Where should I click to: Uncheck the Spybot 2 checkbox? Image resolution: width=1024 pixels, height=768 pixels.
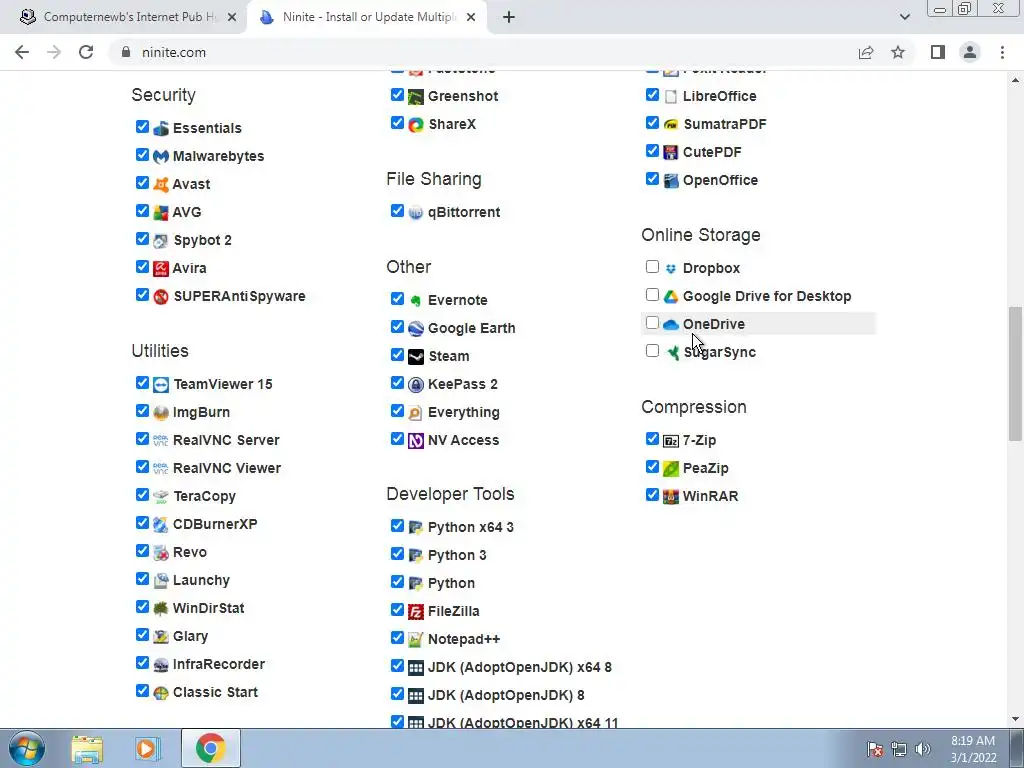(x=142, y=238)
